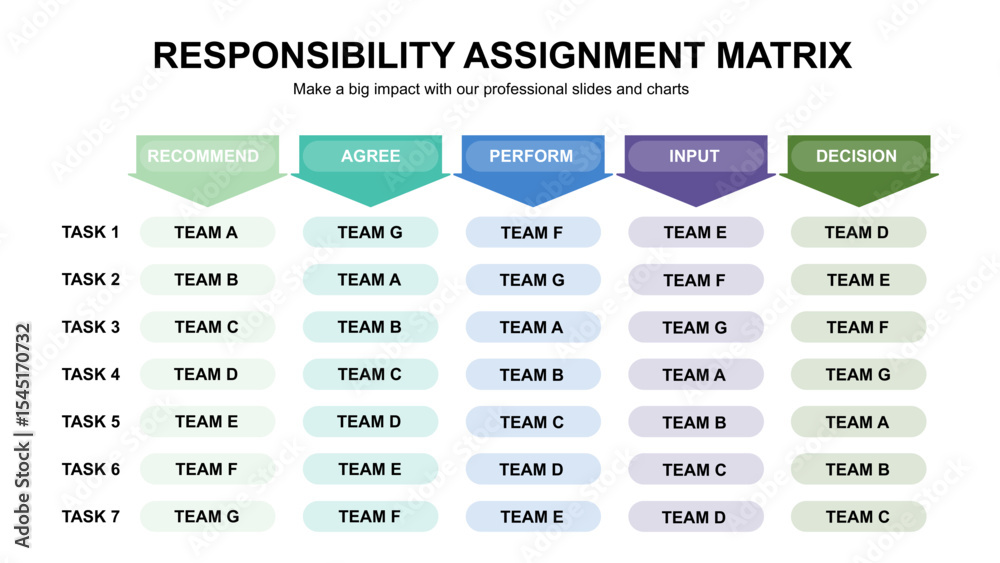Click the Responsibility Assignment Matrix title
Image resolution: width=1000 pixels, height=563 pixels.
pyautogui.click(x=502, y=55)
